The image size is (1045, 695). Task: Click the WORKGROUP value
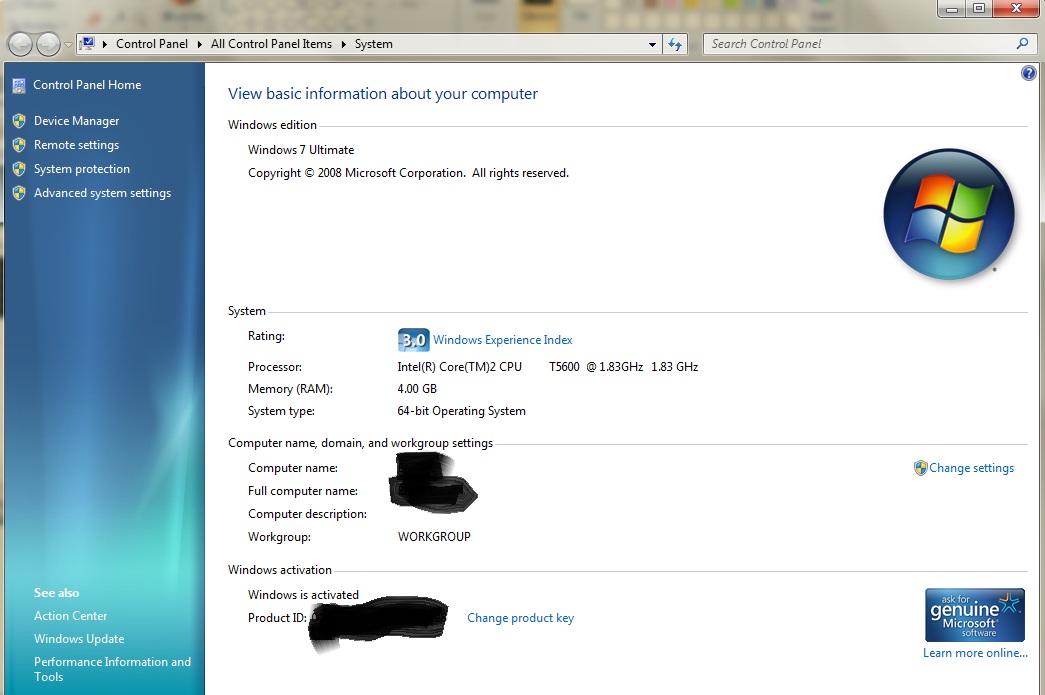(434, 536)
